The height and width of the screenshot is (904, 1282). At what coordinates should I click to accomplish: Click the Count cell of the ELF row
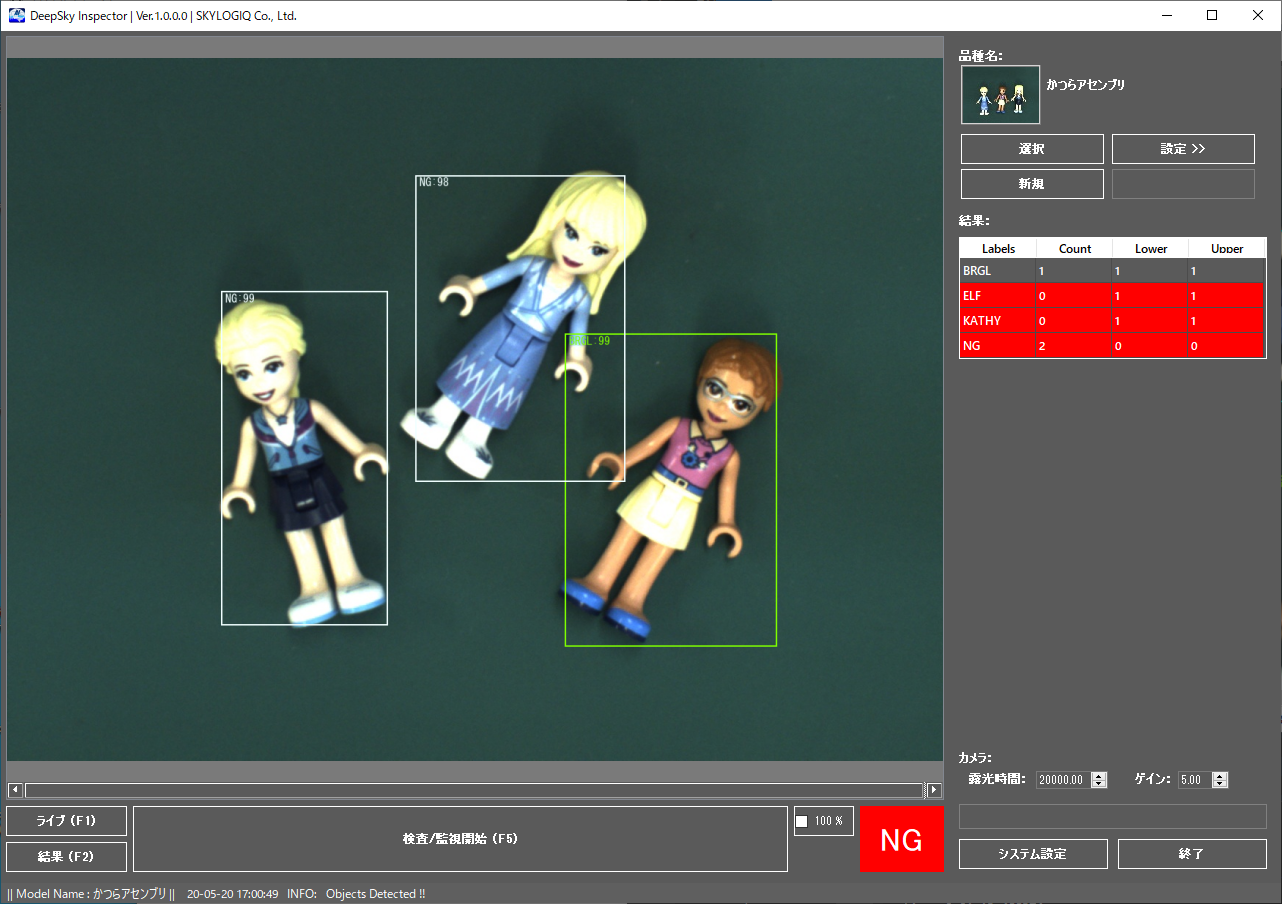point(1075,296)
